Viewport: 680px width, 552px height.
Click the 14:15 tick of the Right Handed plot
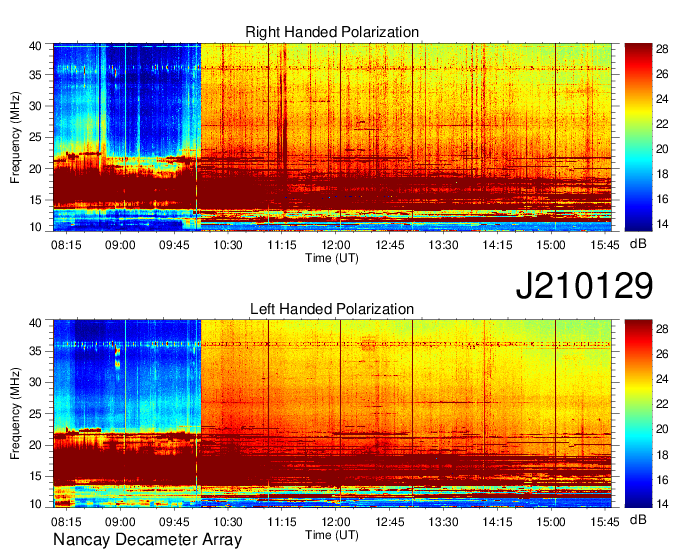click(x=497, y=245)
